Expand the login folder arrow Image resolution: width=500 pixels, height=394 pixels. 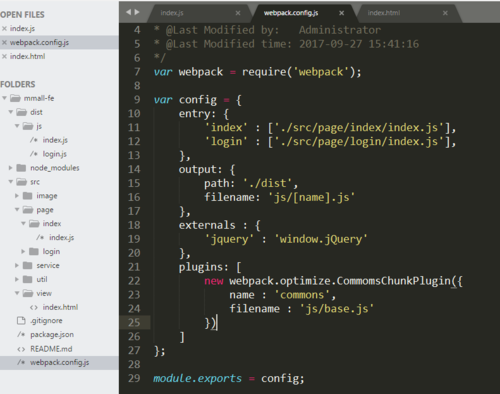(x=23, y=252)
